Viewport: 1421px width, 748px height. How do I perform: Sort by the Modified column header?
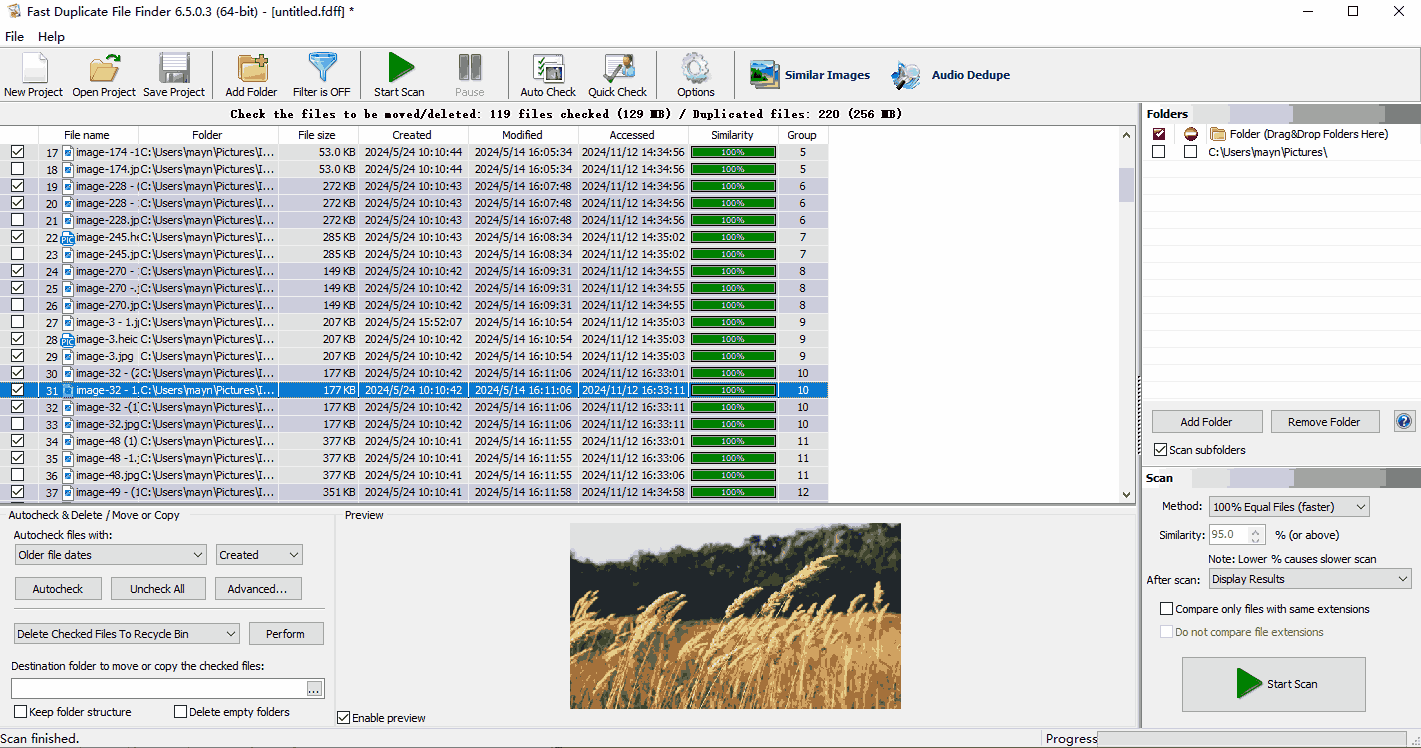point(522,135)
